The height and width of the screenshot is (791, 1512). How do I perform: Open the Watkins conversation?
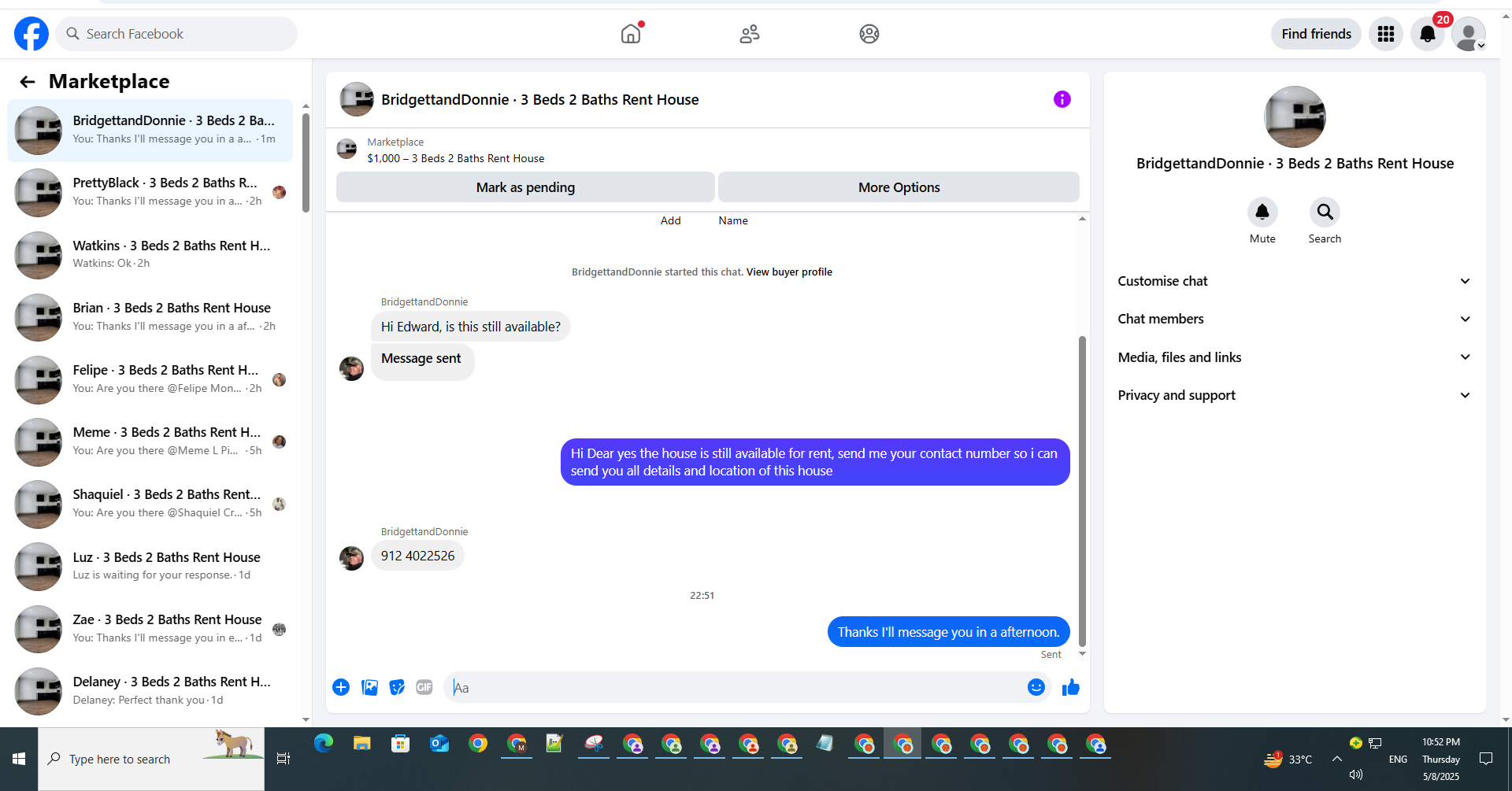150,254
